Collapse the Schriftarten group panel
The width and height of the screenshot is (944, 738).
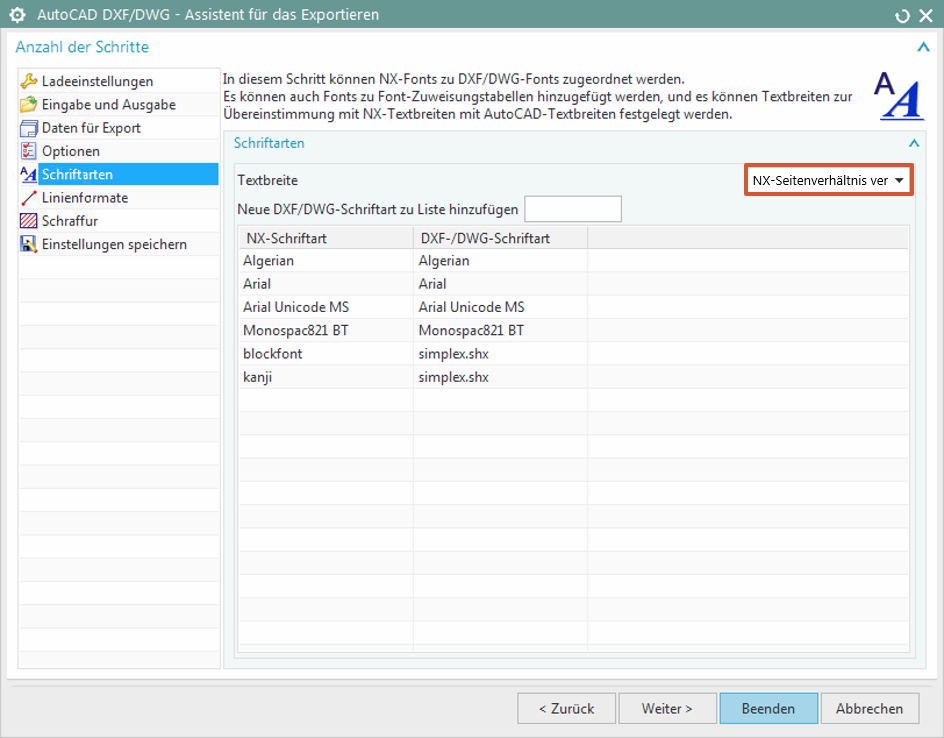(912, 143)
